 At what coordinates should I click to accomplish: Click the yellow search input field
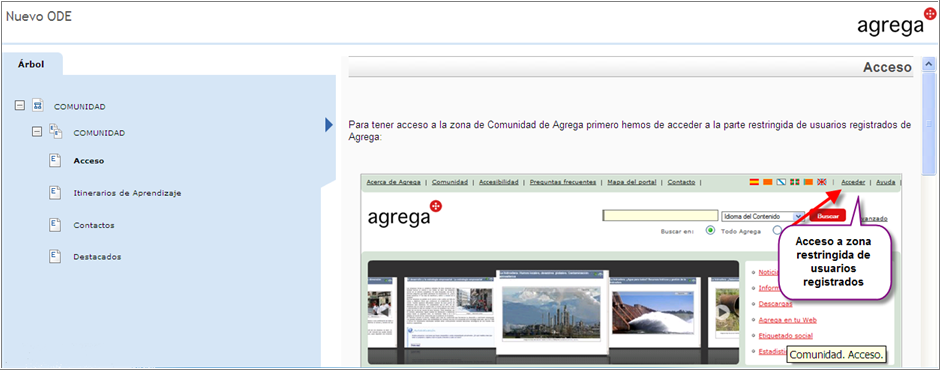click(x=660, y=215)
